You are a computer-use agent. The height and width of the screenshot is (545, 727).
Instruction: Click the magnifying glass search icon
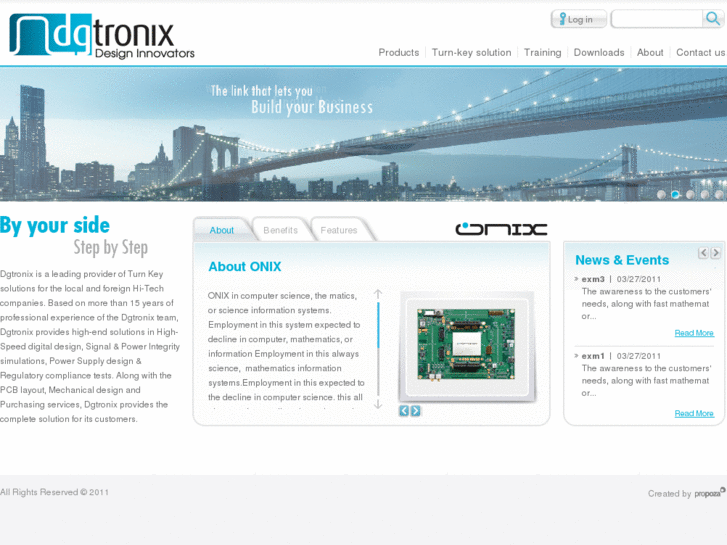(x=713, y=19)
